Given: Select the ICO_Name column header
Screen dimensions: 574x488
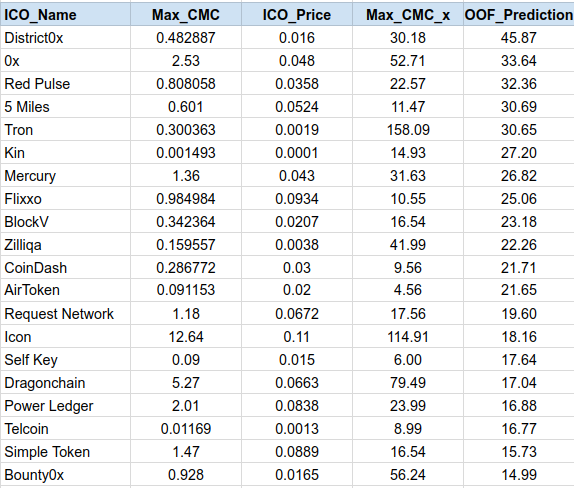Looking at the screenshot, I should 65,15.
